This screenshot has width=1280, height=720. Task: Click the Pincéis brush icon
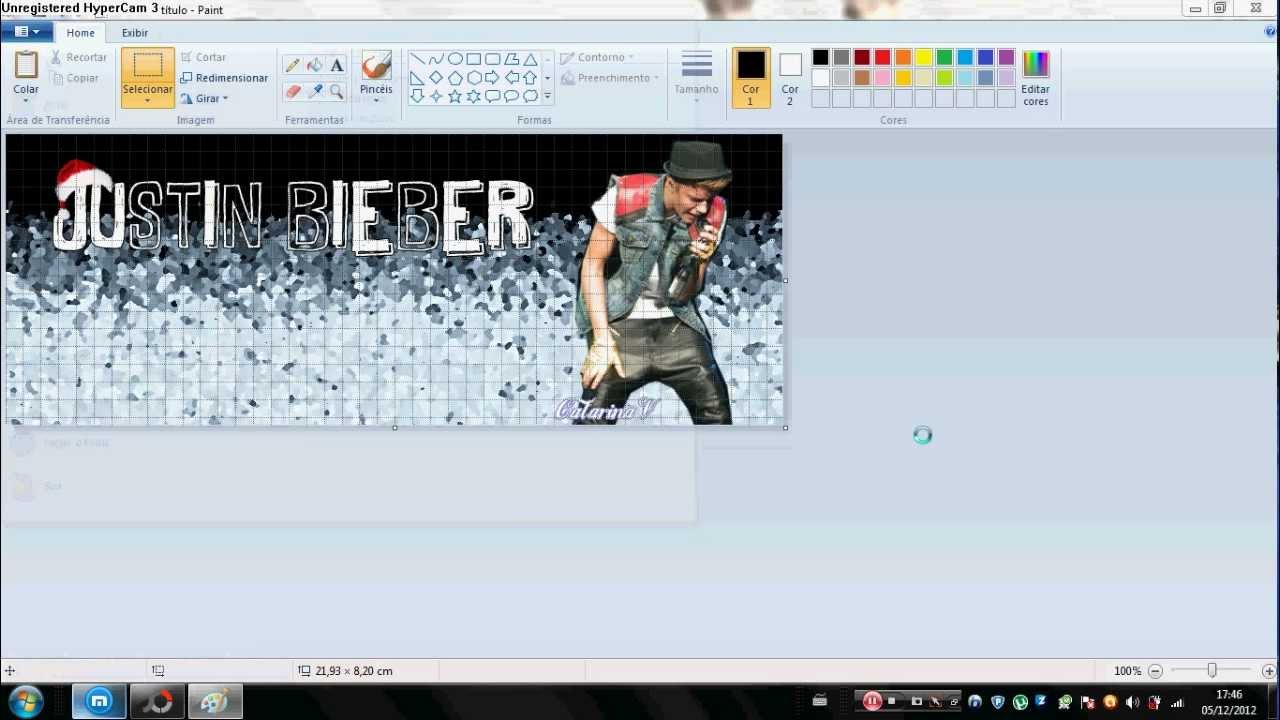pos(376,65)
